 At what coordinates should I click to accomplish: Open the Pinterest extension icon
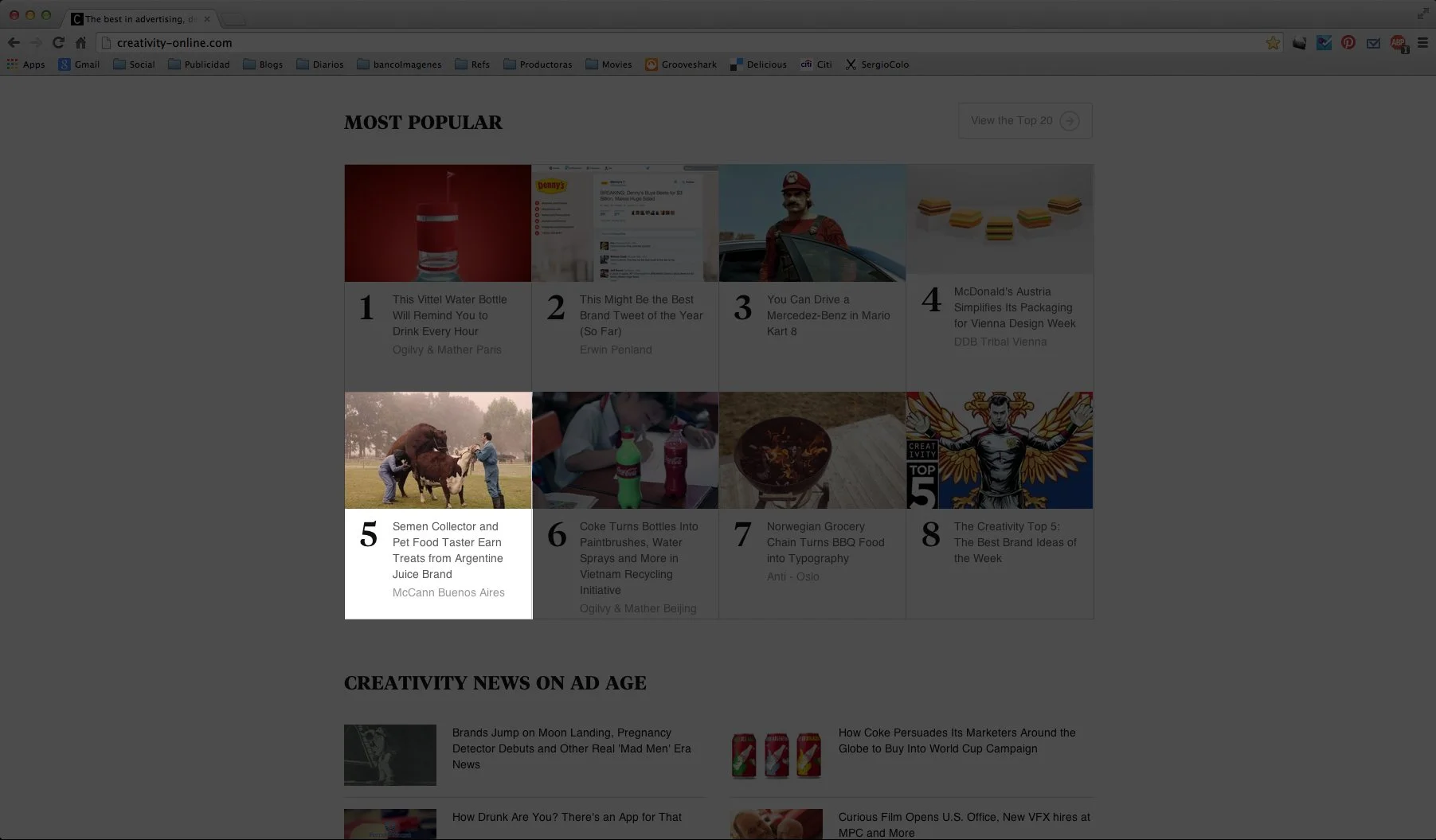click(x=1348, y=43)
